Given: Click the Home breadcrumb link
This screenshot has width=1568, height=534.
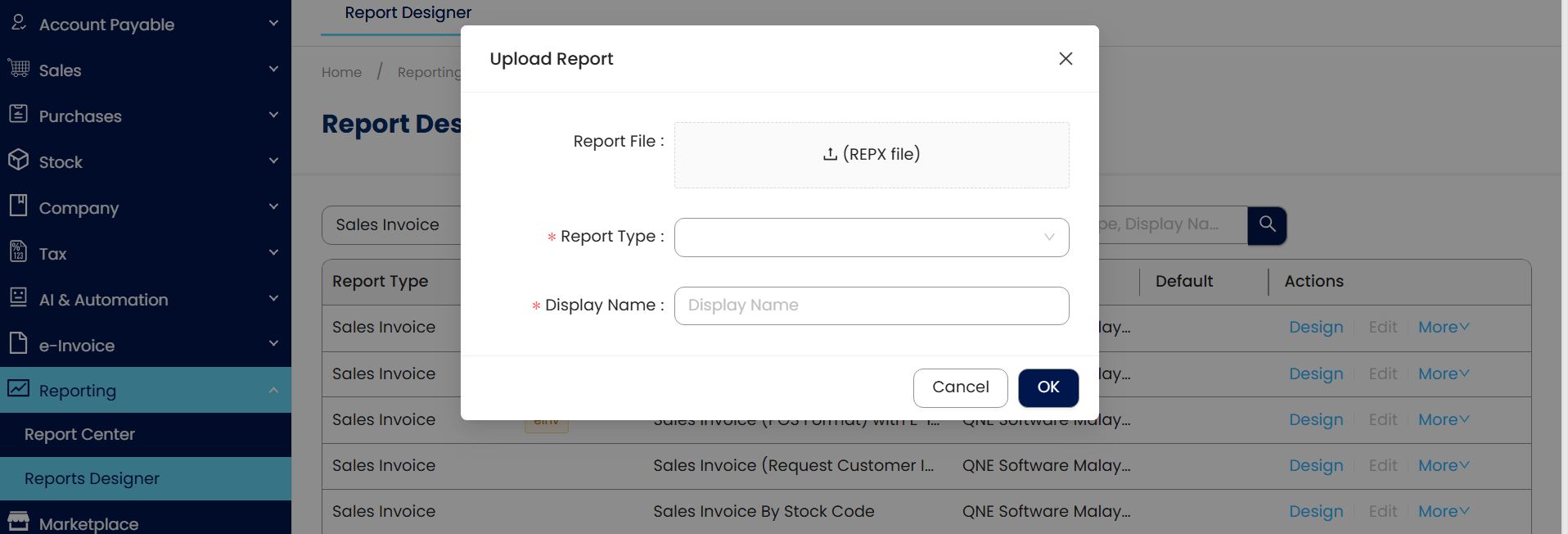Looking at the screenshot, I should 341,73.
